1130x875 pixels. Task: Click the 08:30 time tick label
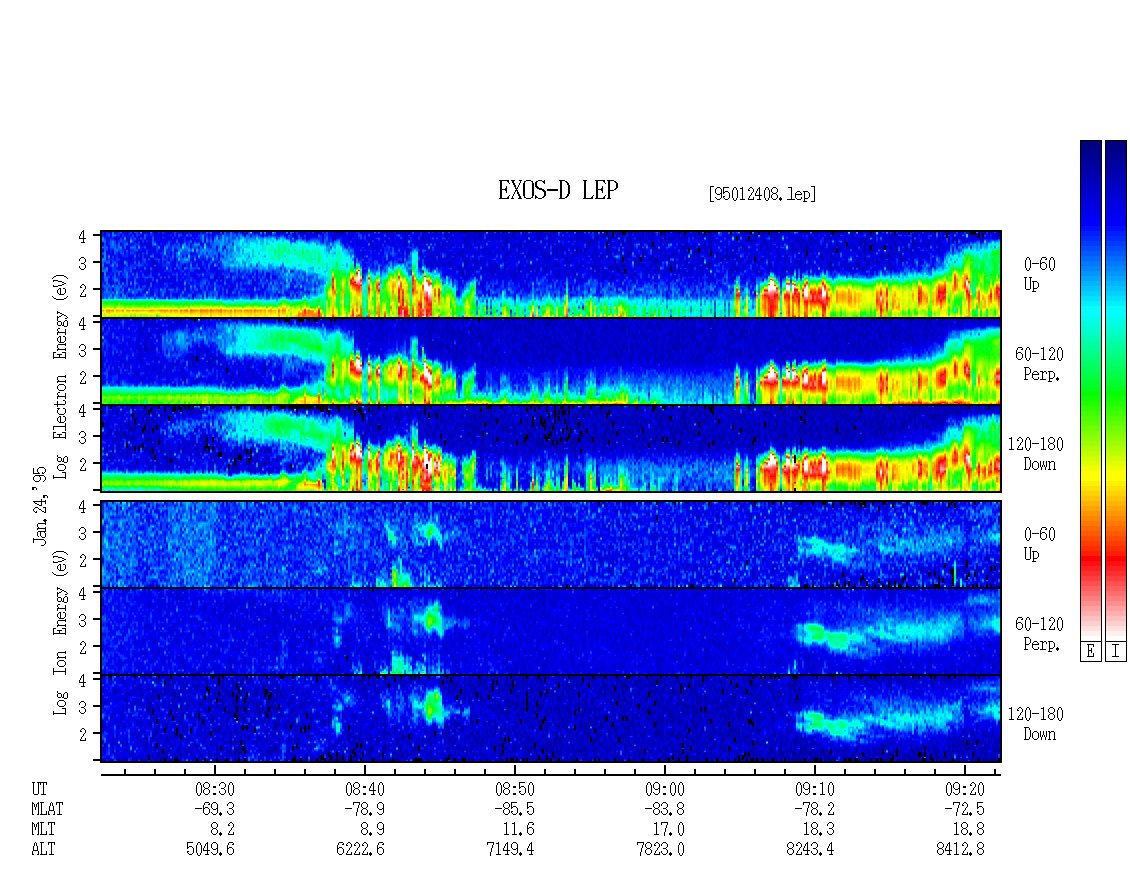[215, 789]
